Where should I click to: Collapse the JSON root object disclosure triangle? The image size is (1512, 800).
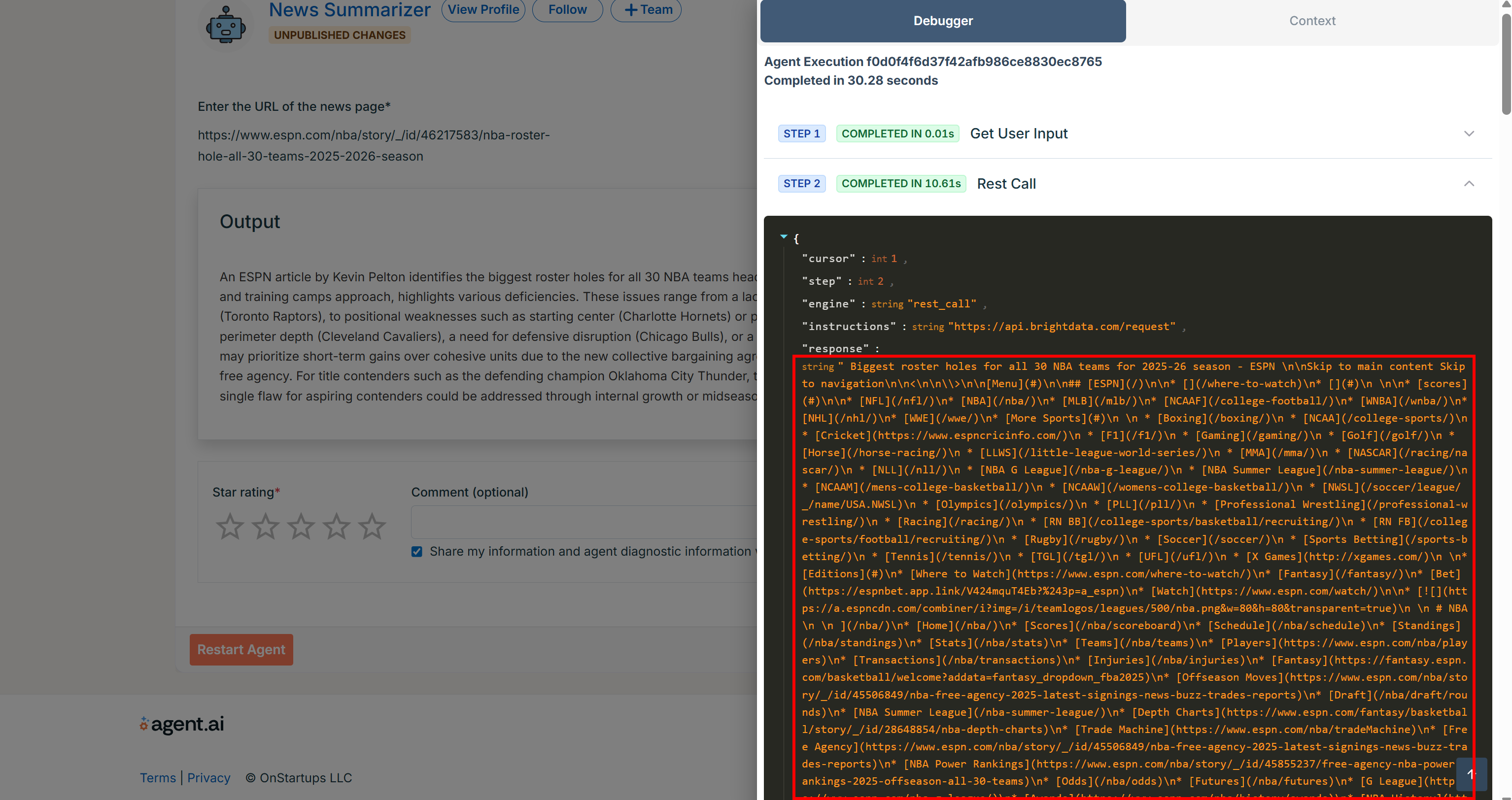784,236
